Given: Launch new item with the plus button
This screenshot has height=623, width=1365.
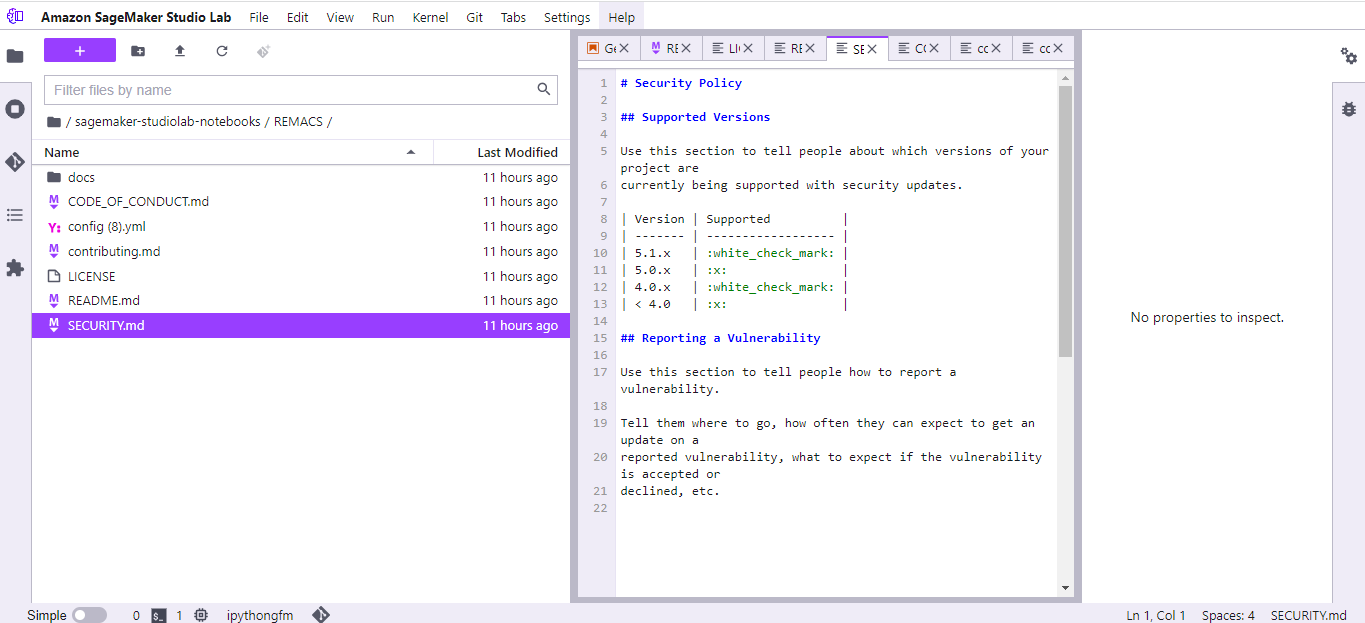Looking at the screenshot, I should (x=80, y=51).
